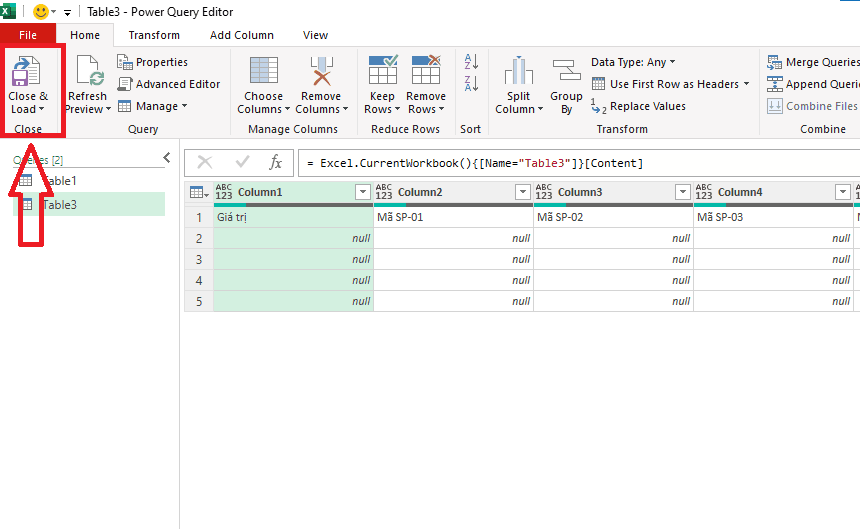Open the Column4 filter dropdown
The height and width of the screenshot is (529, 860).
[x=843, y=192]
